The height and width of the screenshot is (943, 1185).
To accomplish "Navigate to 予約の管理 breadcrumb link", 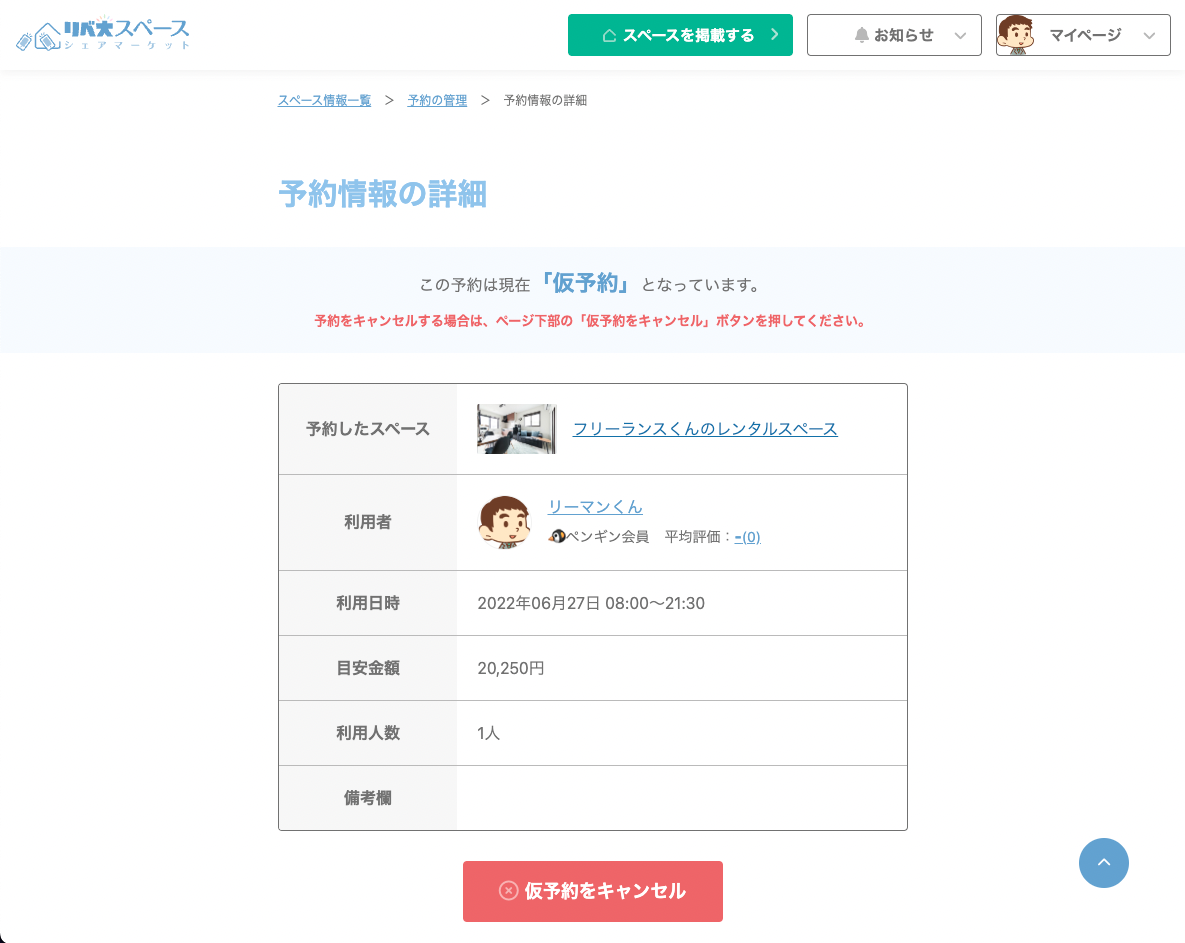I will pos(437,101).
